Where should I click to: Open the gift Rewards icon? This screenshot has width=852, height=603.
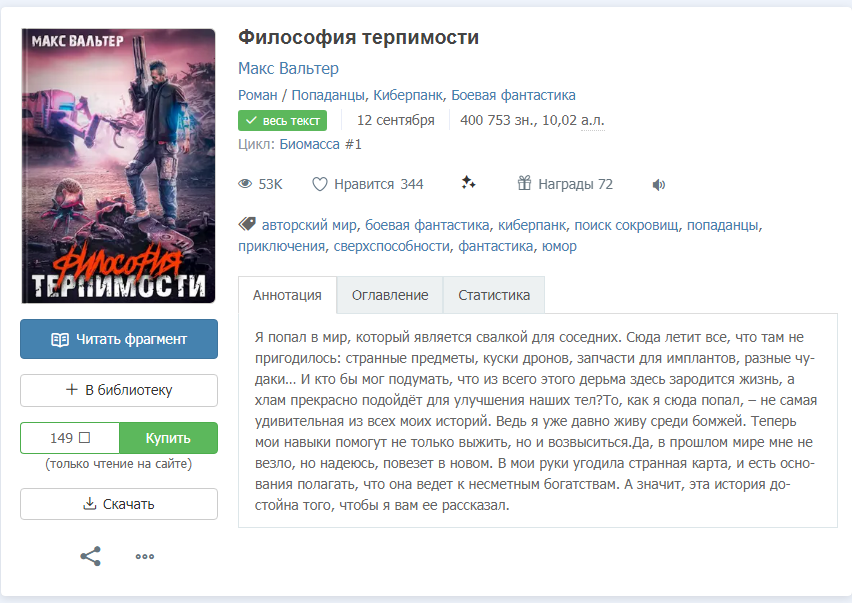click(x=524, y=183)
